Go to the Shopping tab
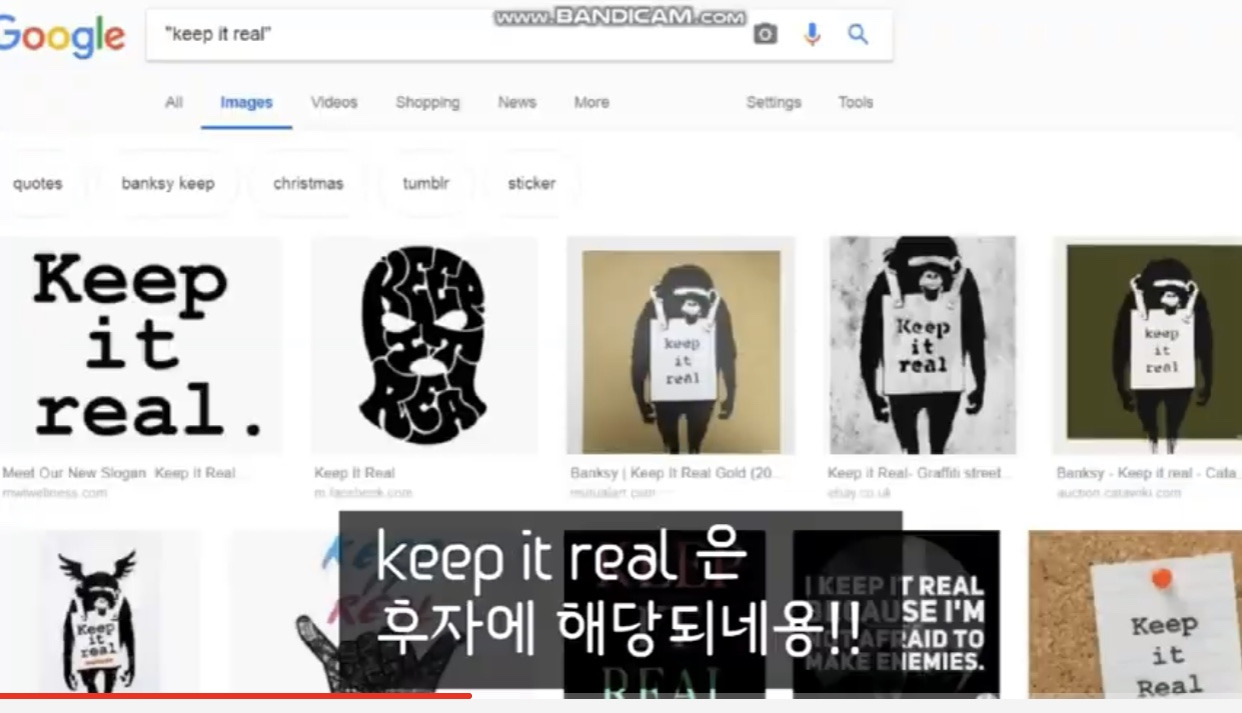This screenshot has width=1242, height=713. pos(428,102)
